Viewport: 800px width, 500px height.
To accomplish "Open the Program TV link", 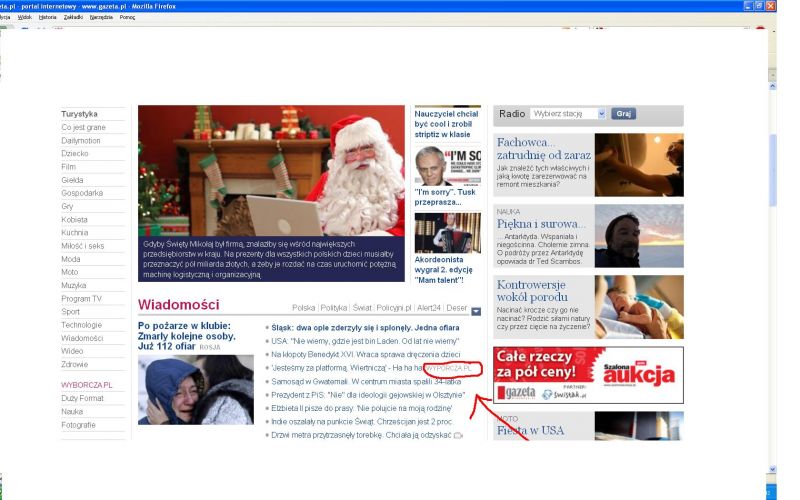I will 81,298.
